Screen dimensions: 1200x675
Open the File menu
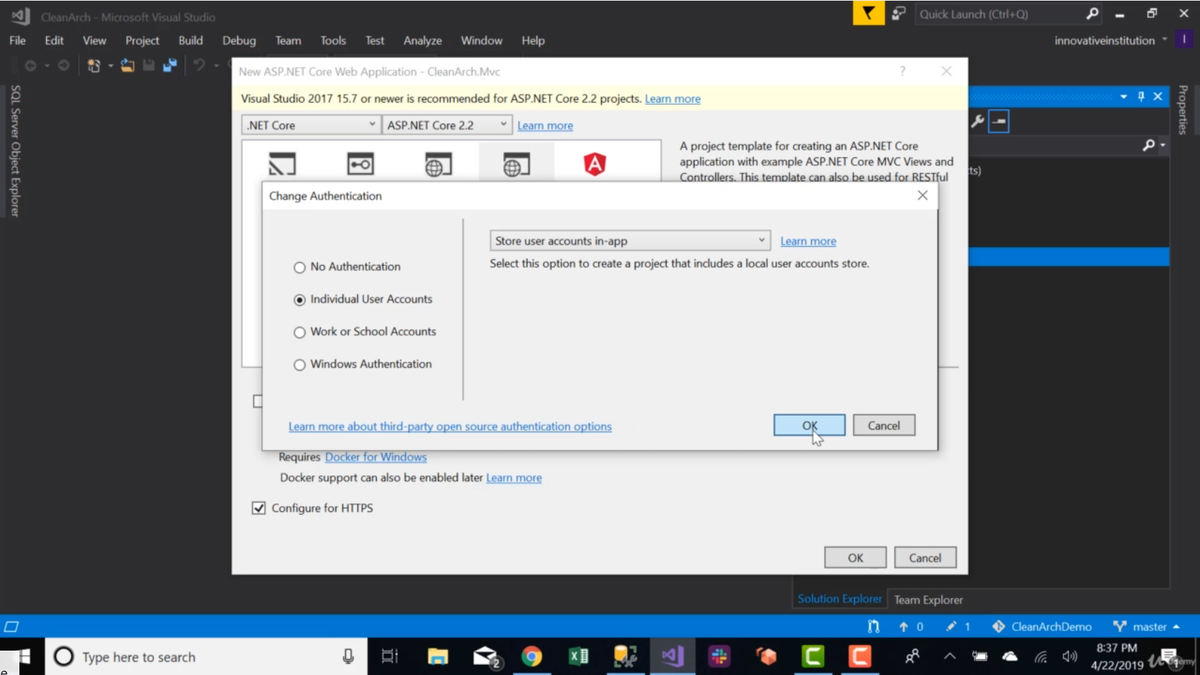[x=18, y=41]
